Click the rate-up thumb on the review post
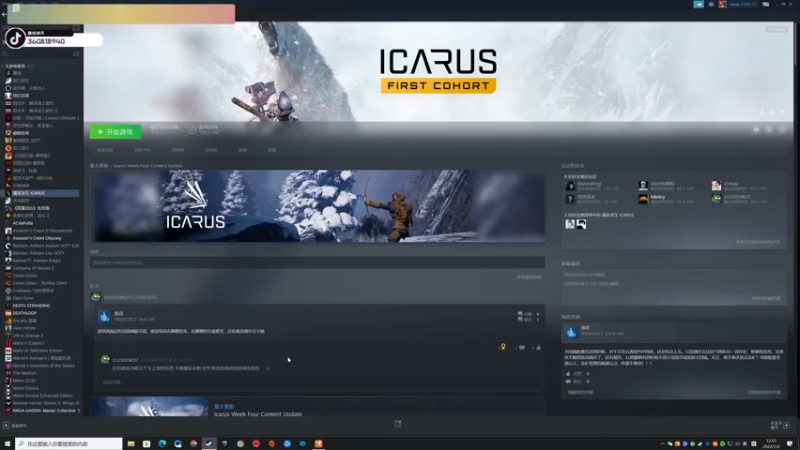800x450 pixels. (539, 347)
